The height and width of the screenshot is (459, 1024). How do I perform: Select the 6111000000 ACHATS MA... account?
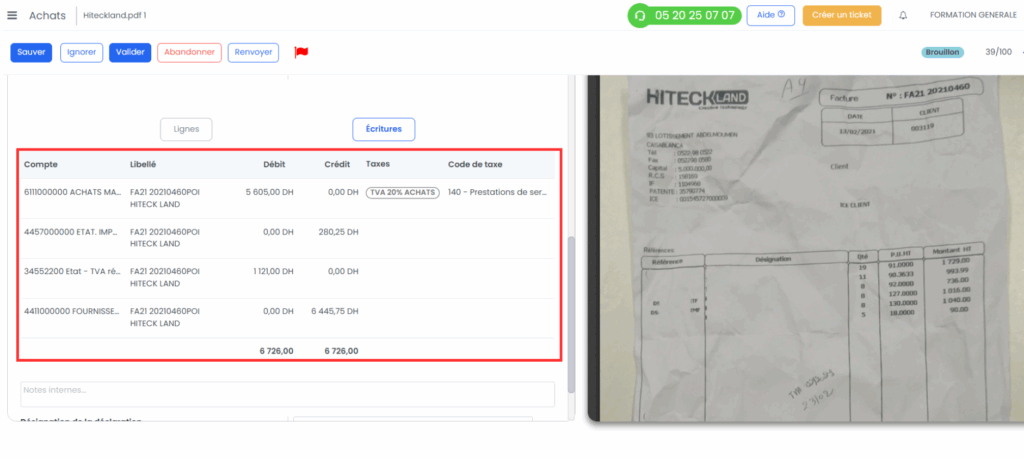pos(72,193)
